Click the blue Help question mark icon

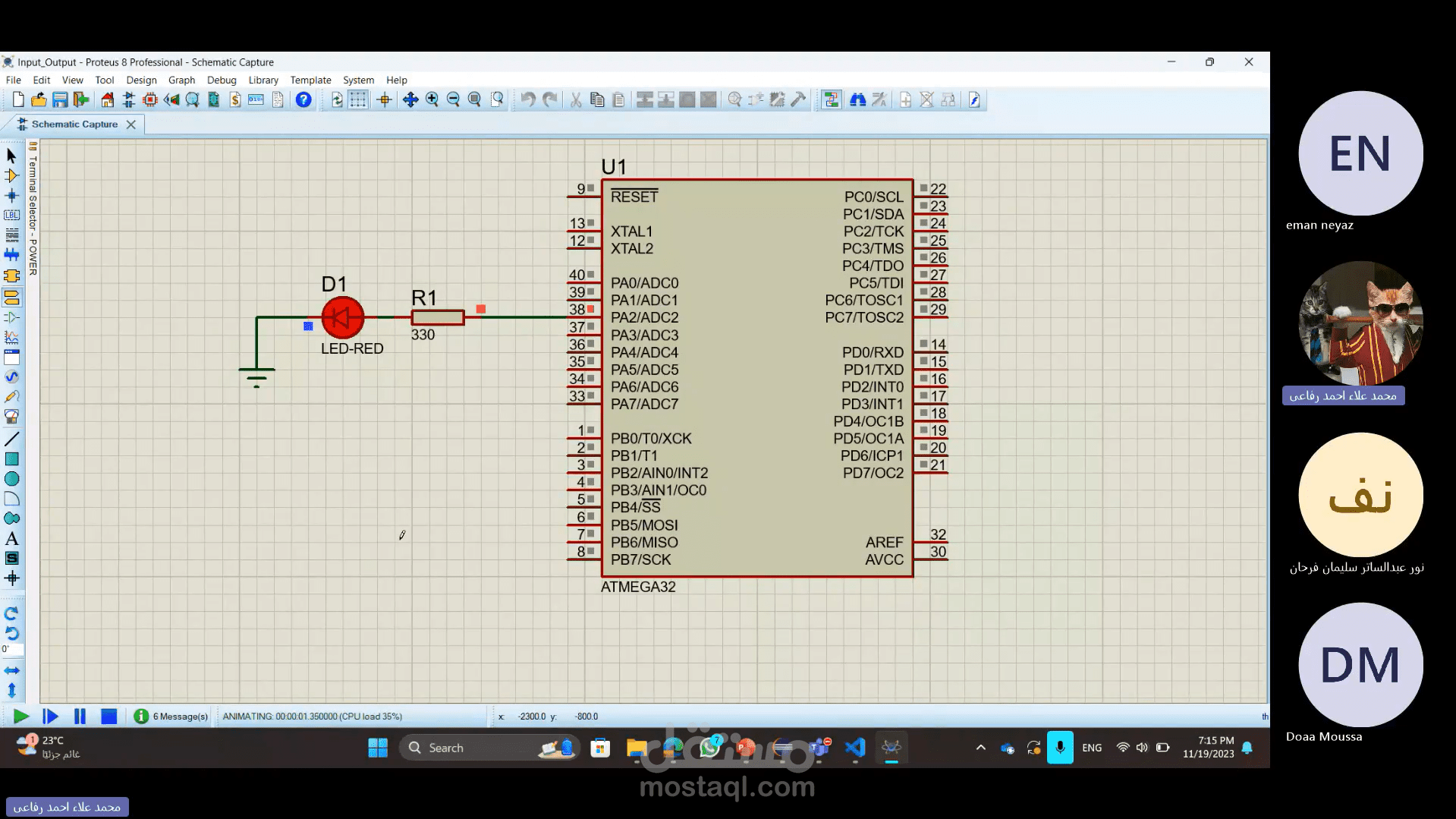(303, 99)
